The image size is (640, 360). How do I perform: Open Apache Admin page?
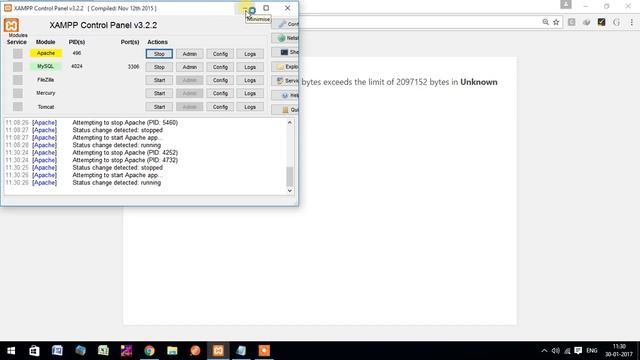(189, 54)
